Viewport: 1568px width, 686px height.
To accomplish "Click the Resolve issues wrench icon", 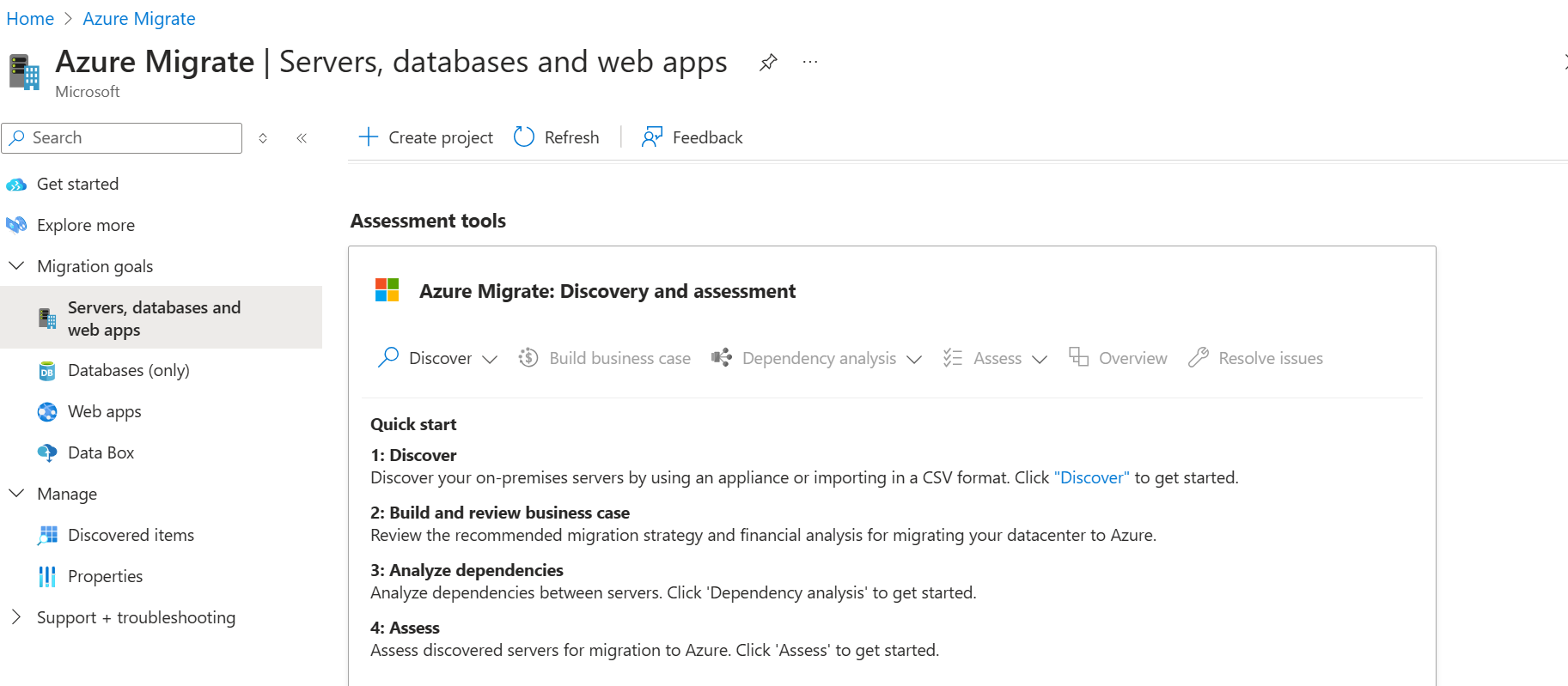I will (1199, 357).
